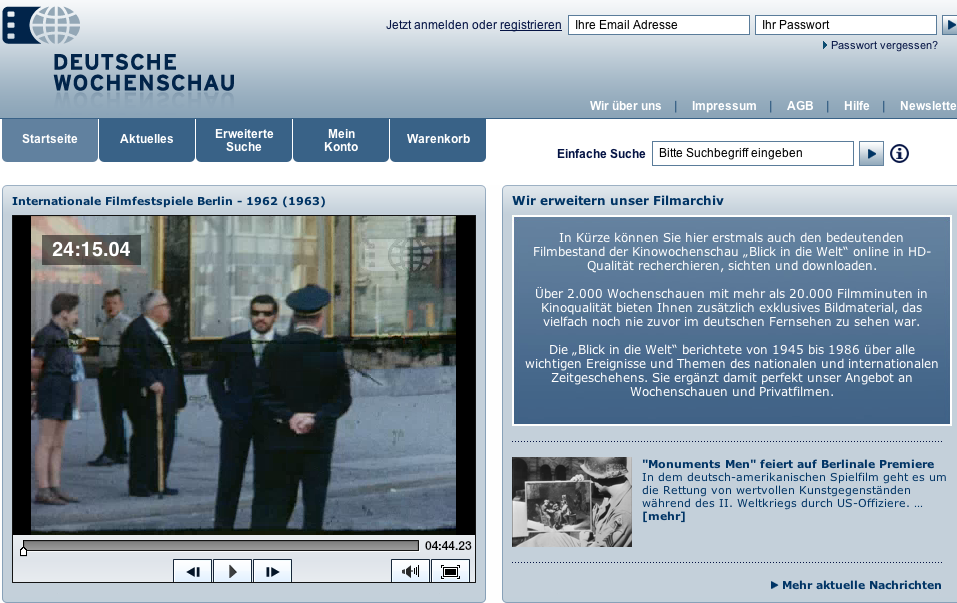Switch video to fullscreen
Screen dimensions: 957x603
point(450,571)
